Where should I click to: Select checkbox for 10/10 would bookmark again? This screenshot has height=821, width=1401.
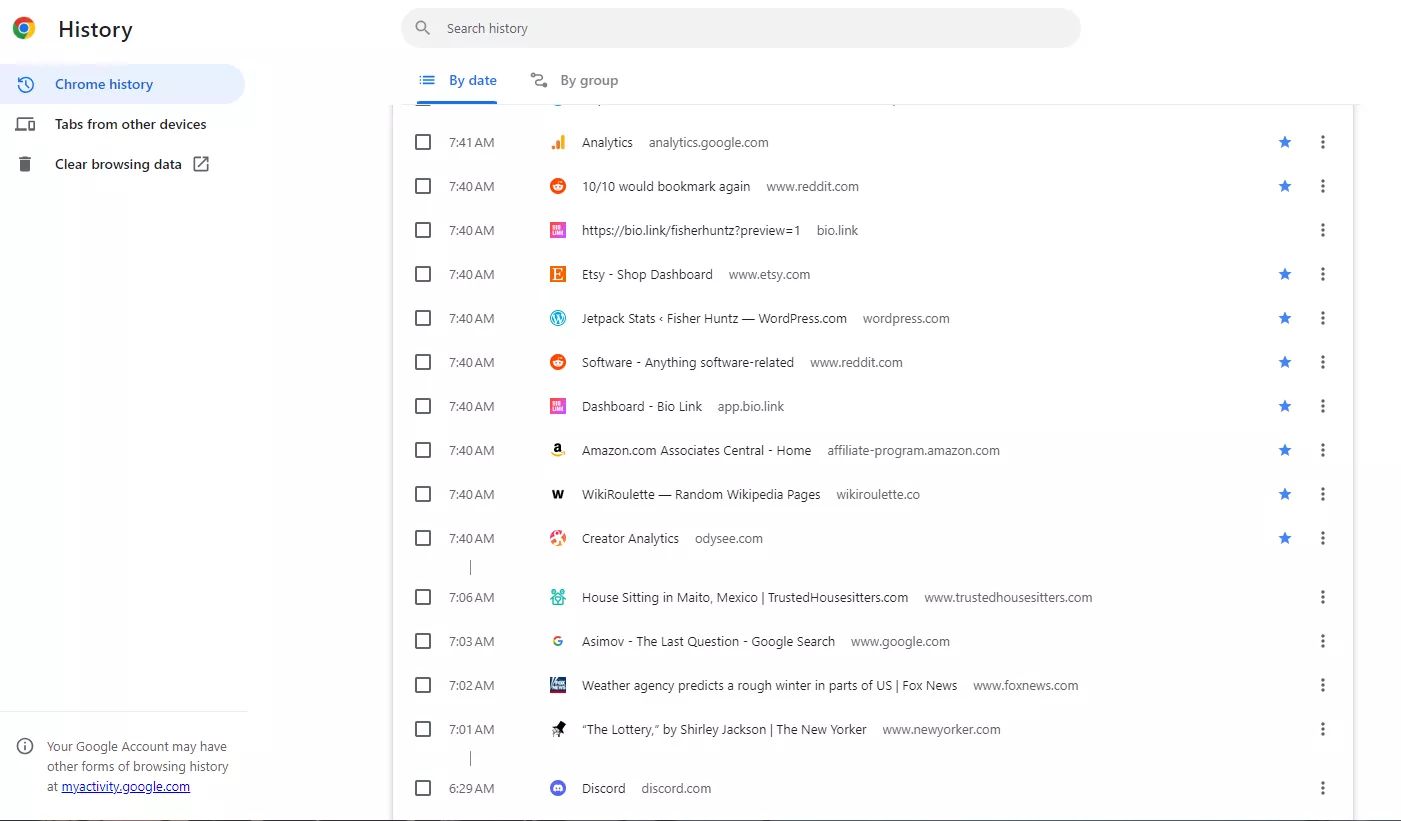click(x=423, y=186)
